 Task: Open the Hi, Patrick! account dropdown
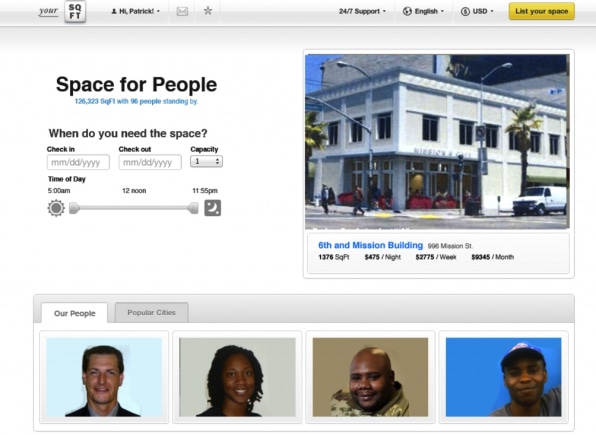pos(136,11)
